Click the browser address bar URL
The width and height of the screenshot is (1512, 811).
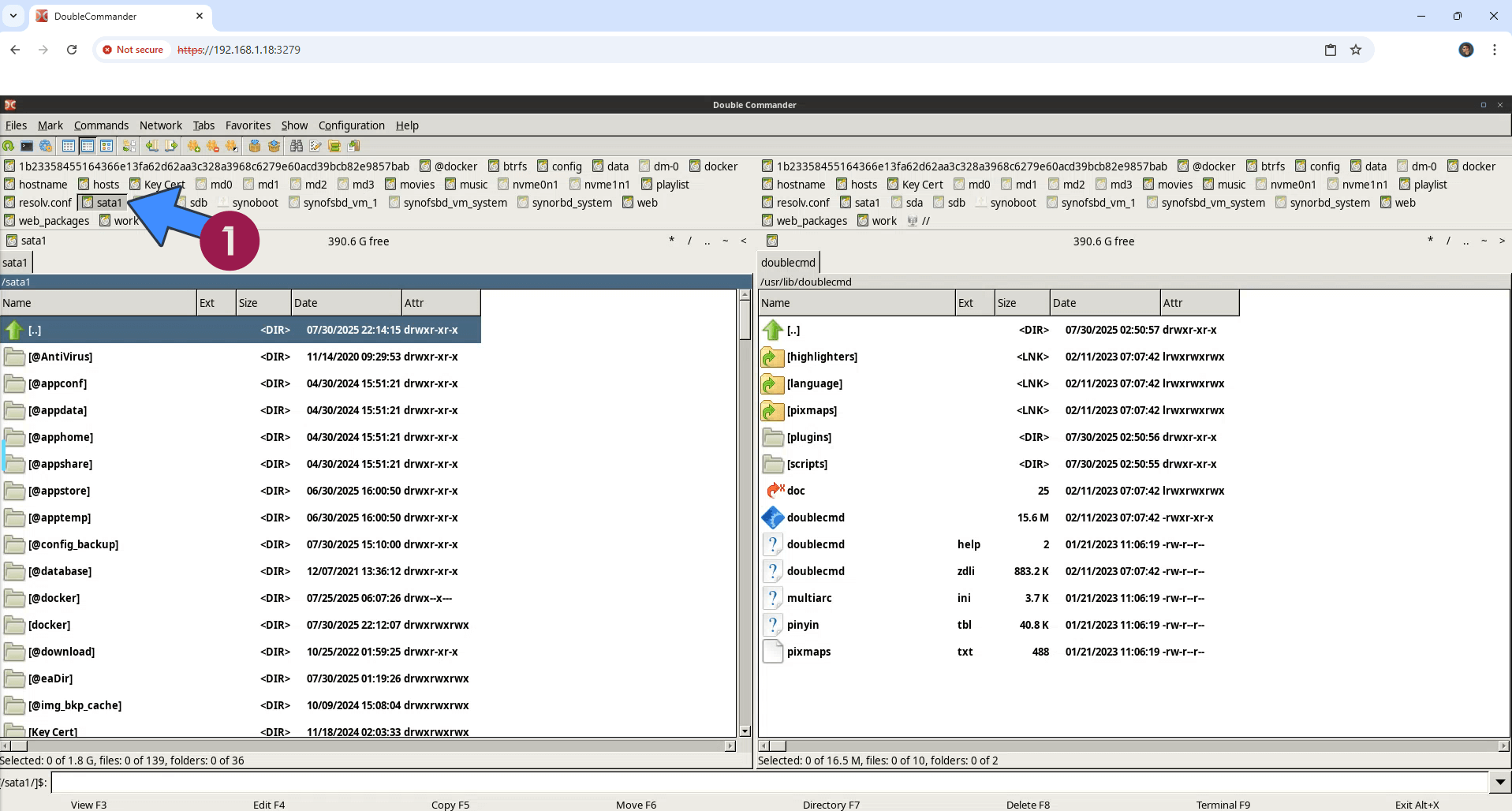239,50
